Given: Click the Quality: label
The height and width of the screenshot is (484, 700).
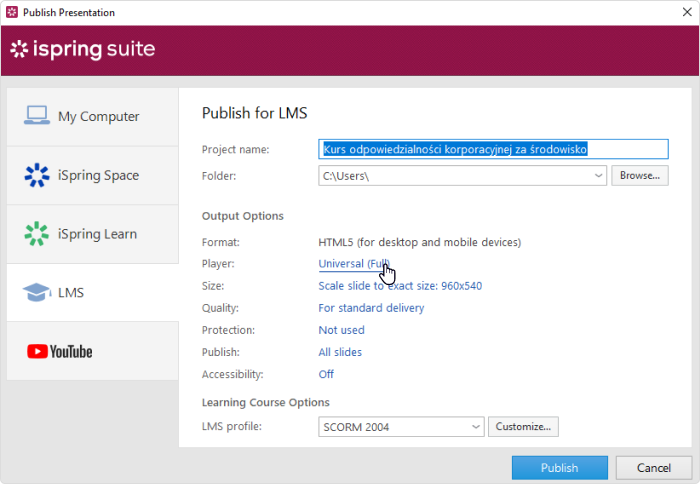Looking at the screenshot, I should (x=220, y=308).
